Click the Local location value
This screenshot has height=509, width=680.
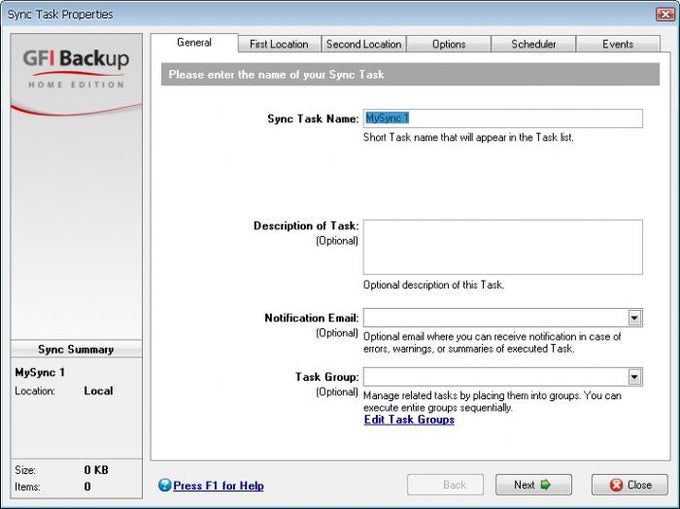pos(98,391)
